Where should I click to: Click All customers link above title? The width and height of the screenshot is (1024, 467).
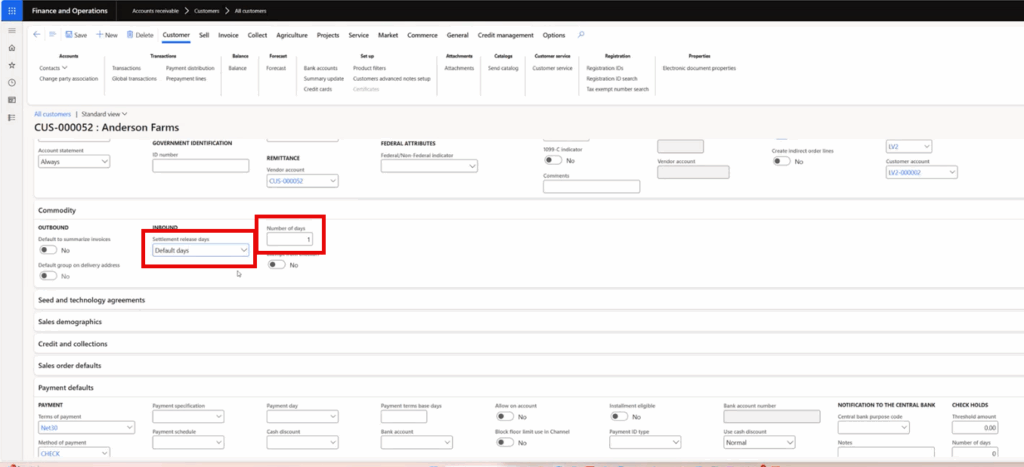[52, 114]
